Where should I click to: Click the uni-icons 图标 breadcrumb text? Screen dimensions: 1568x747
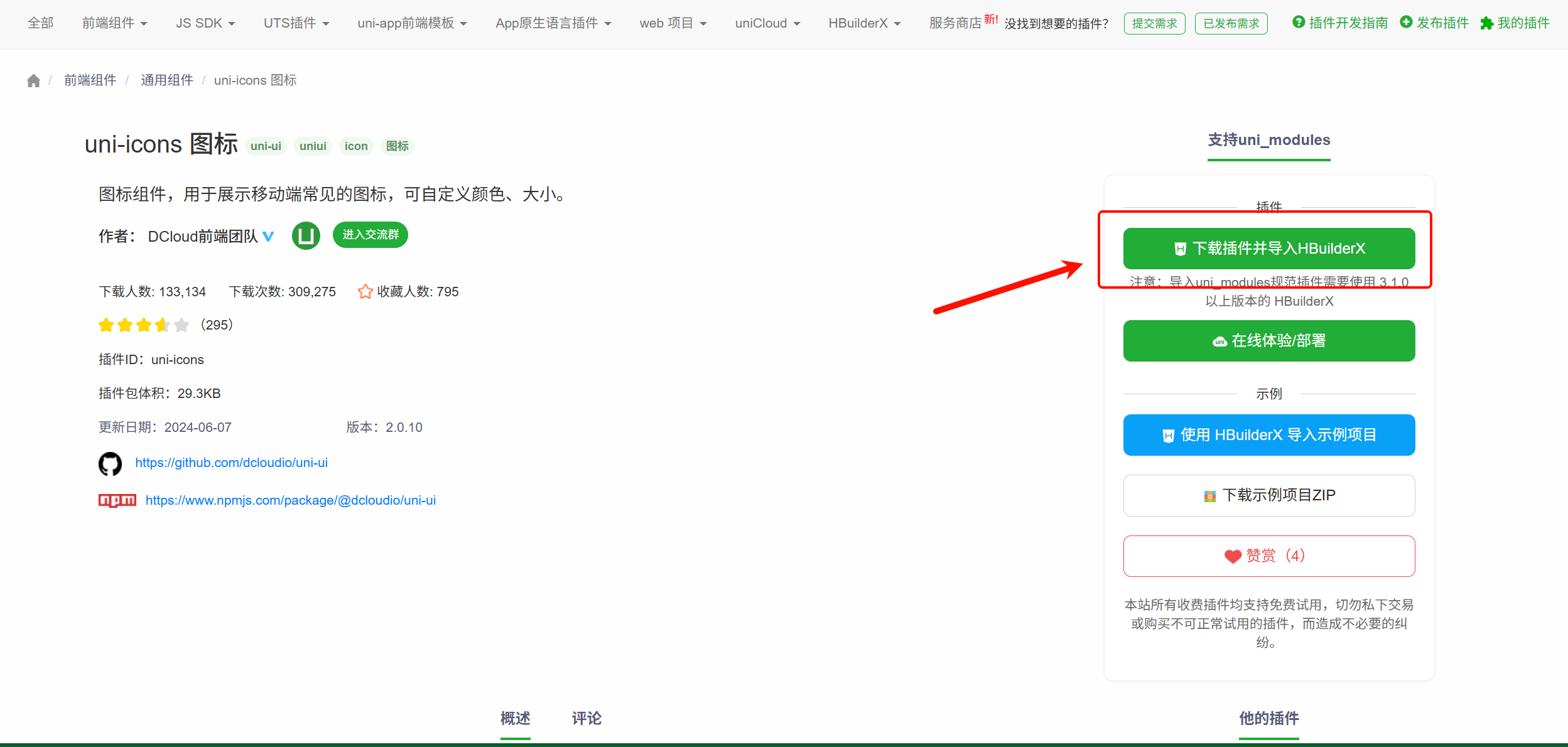(x=255, y=80)
